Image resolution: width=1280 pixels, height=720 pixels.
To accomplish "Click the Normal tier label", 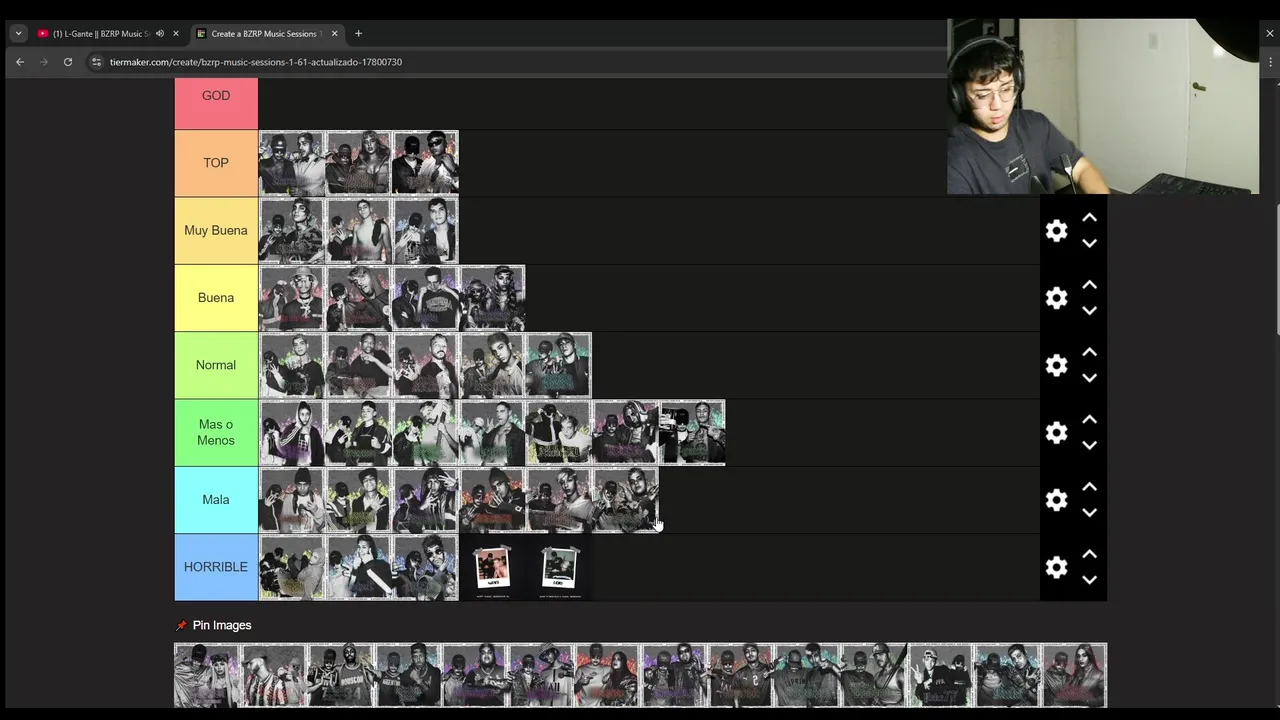I will tap(216, 365).
